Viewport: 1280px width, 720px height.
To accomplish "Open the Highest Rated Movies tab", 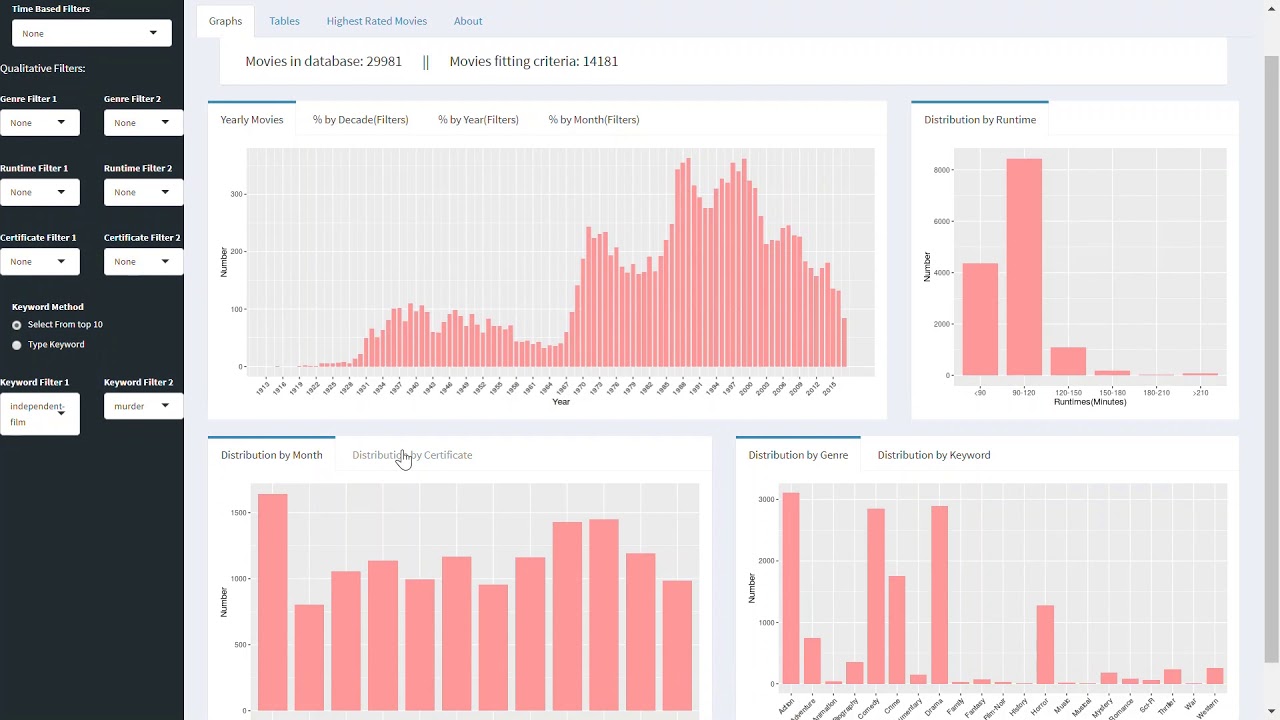I will click(x=376, y=21).
